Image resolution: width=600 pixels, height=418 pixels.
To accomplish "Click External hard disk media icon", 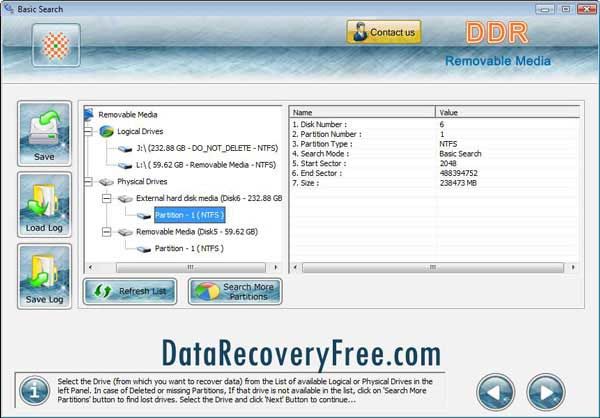I will click(125, 199).
